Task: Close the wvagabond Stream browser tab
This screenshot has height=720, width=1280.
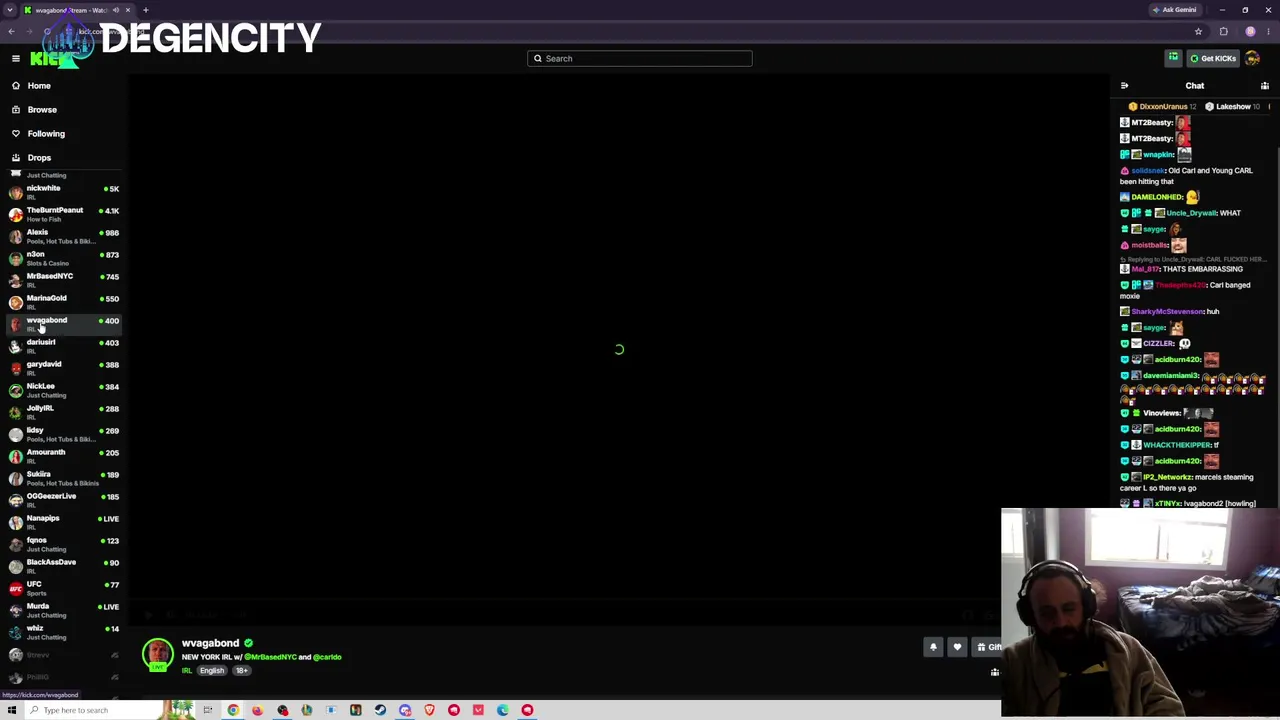Action: point(129,10)
